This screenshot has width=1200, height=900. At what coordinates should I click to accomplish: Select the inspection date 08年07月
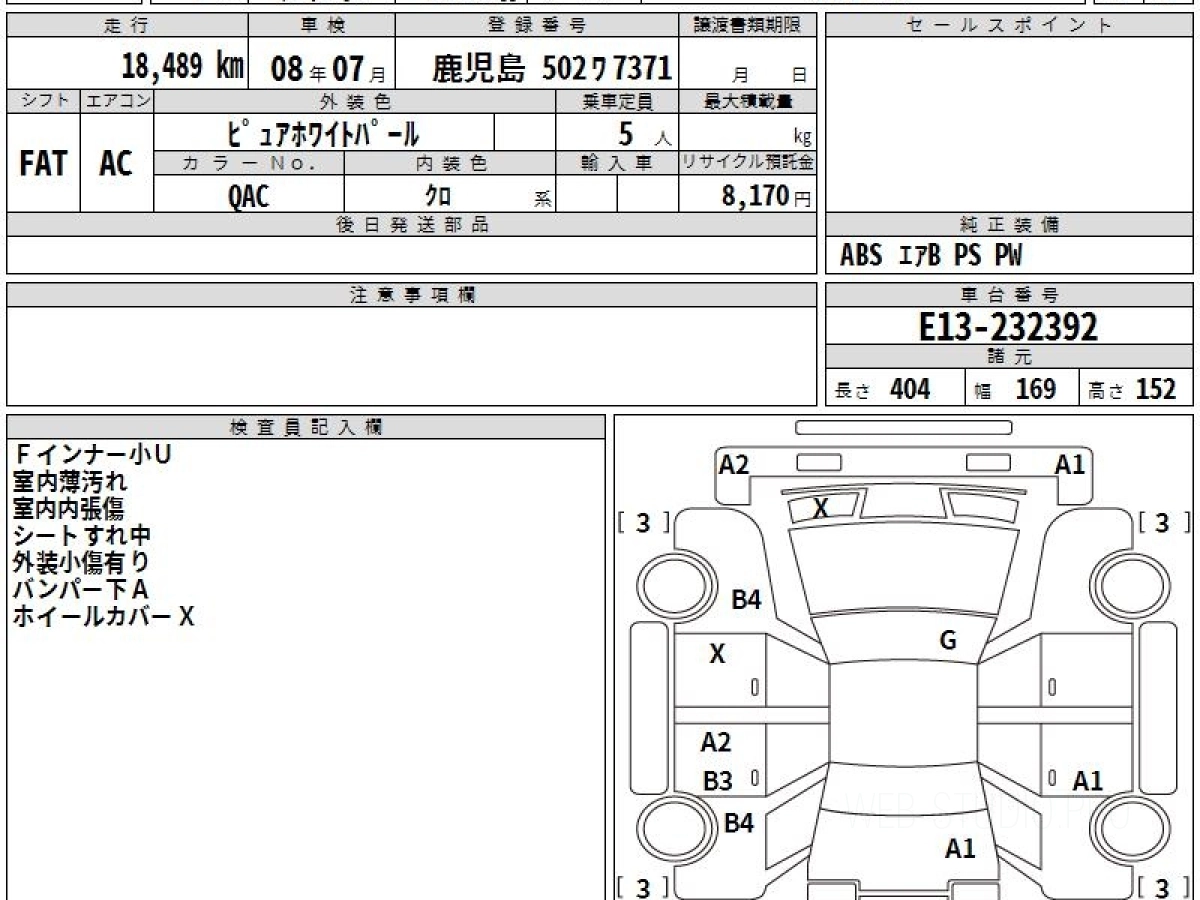[x=328, y=69]
